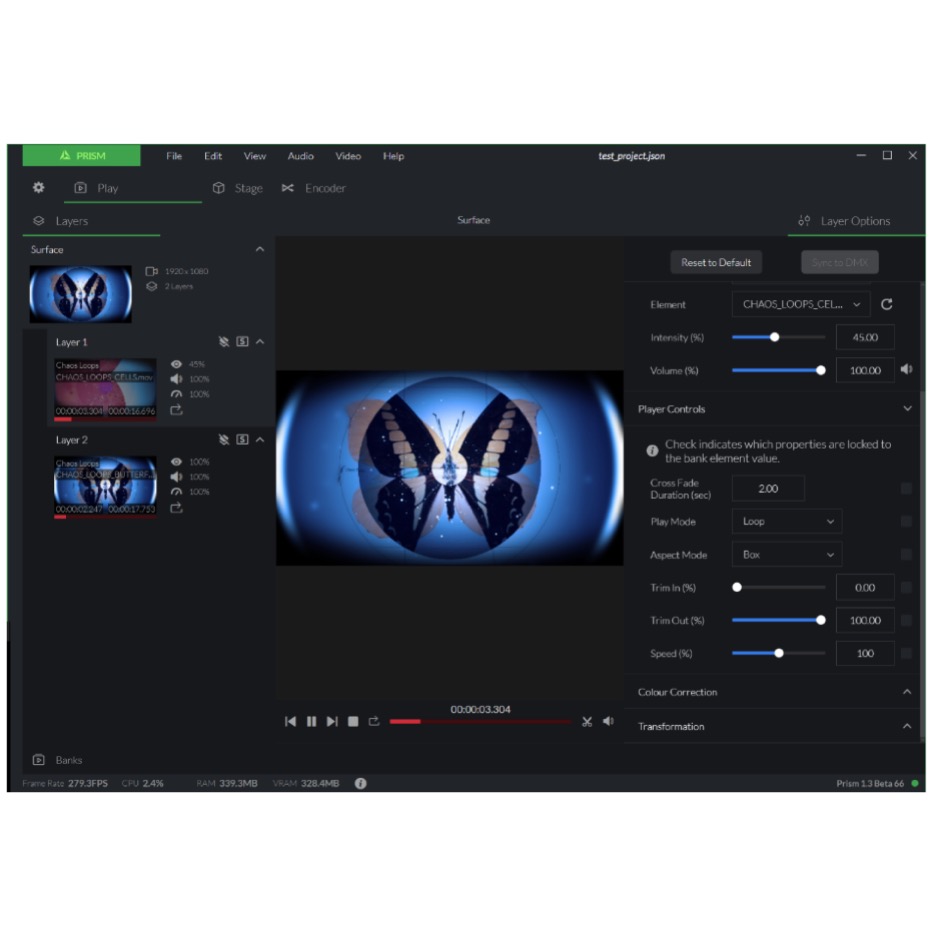Switch to the Encoder tab
944x944 pixels.
[x=314, y=188]
